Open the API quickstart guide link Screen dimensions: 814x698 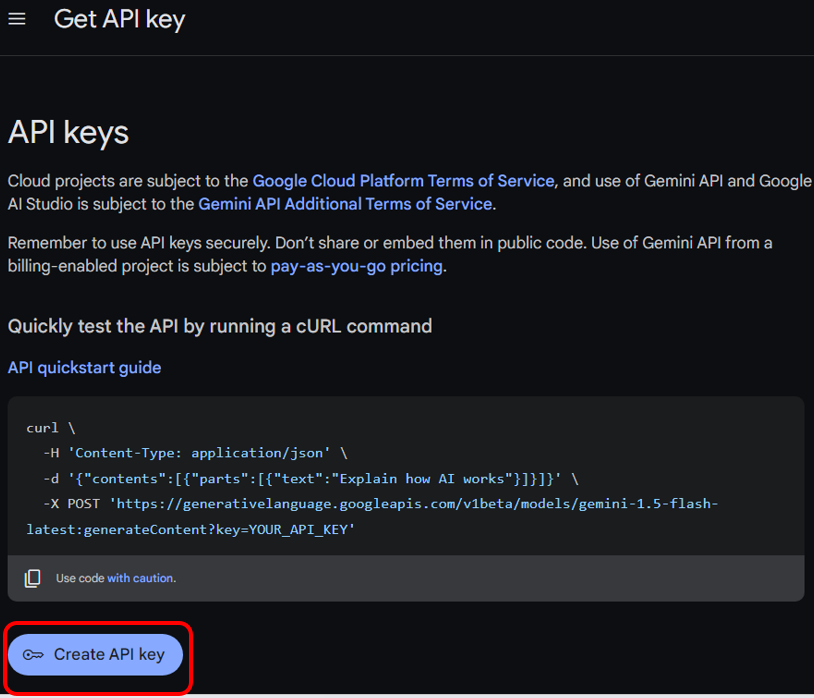click(x=84, y=367)
